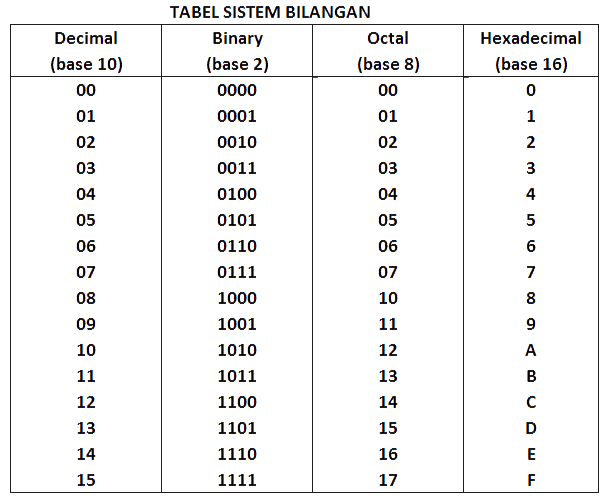
Task: Click the "(base 8)" header label
Action: coord(388,64)
